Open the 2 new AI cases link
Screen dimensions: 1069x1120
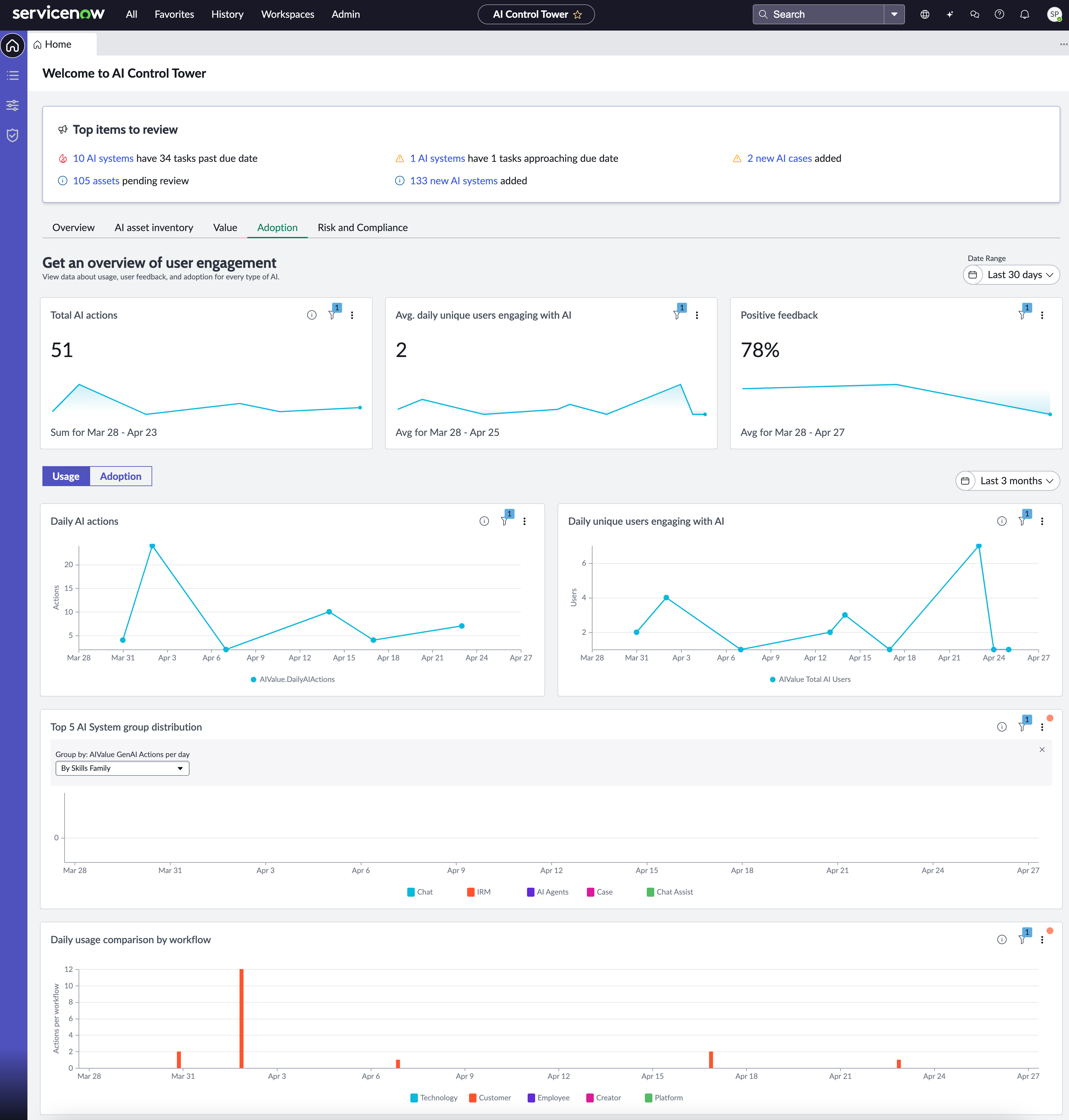click(x=780, y=158)
